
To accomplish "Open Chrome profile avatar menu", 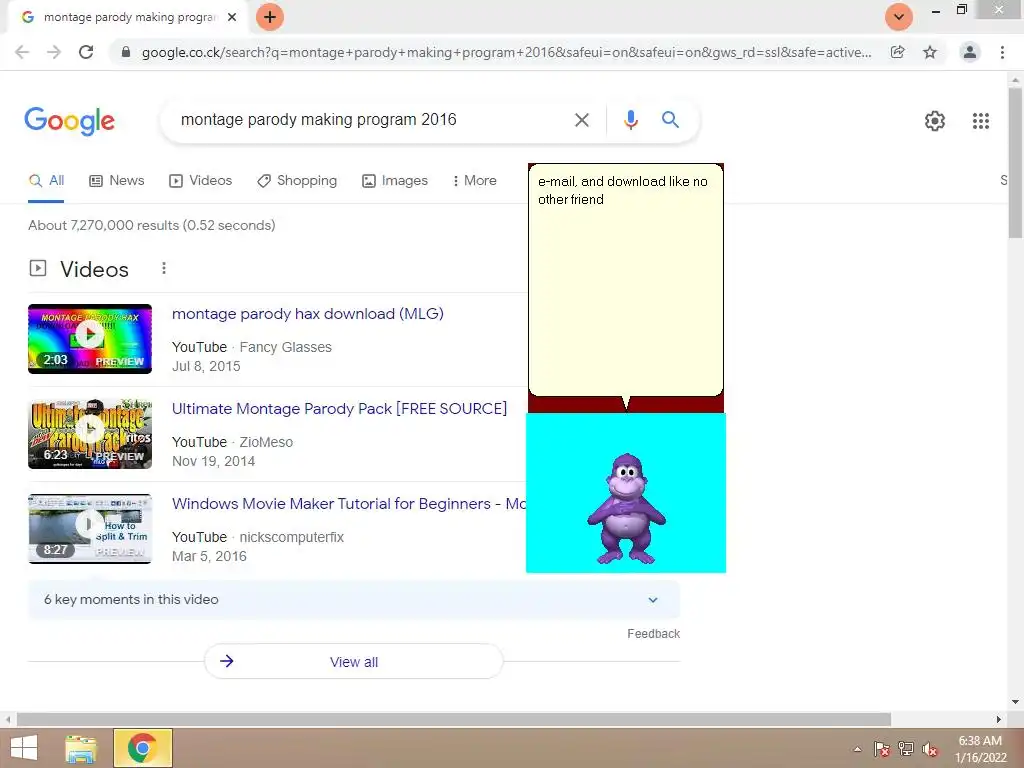I will pos(970,52).
